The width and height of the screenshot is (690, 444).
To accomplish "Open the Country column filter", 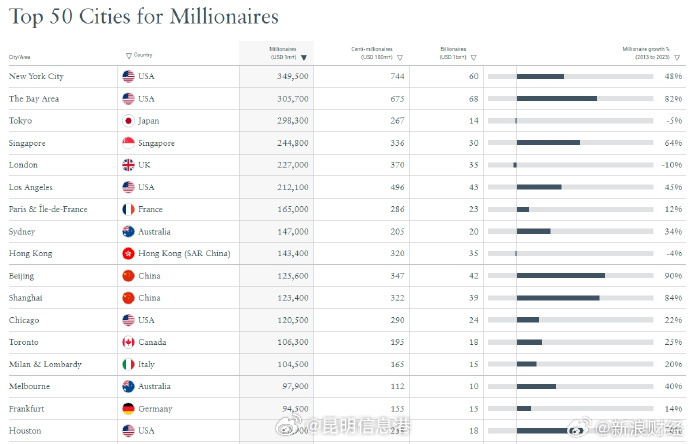I will (128, 55).
